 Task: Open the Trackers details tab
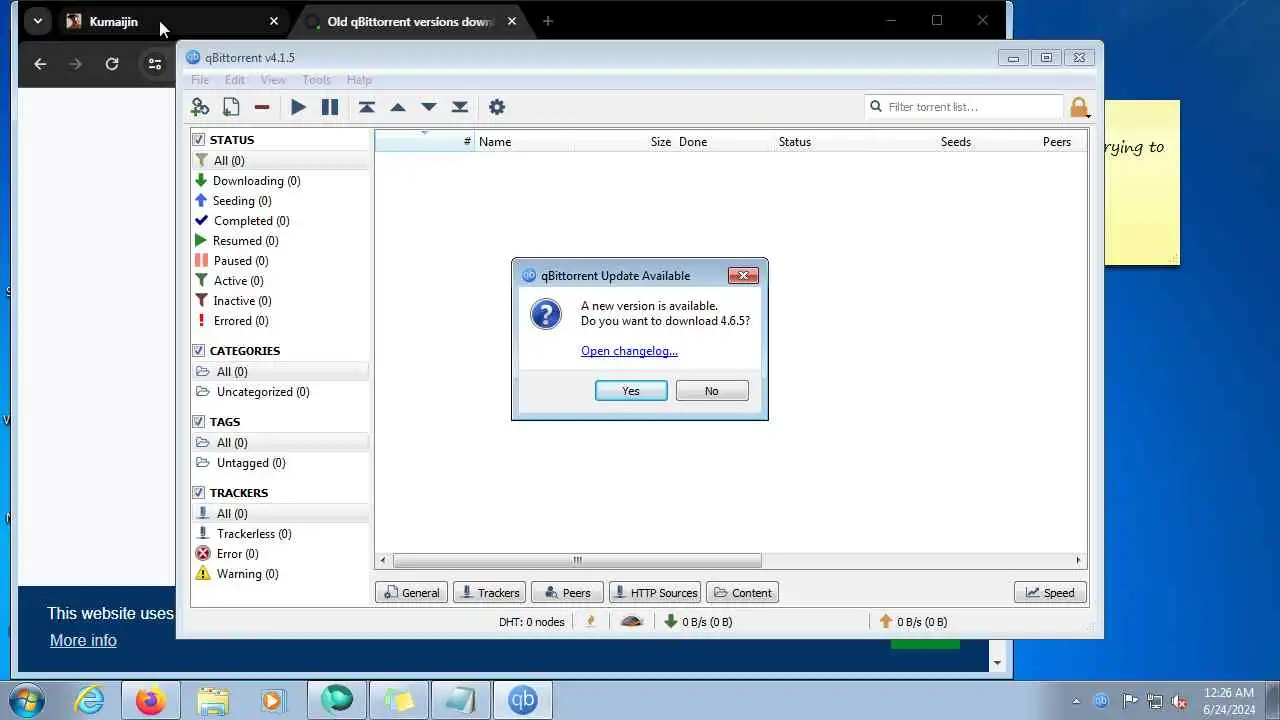coord(489,593)
